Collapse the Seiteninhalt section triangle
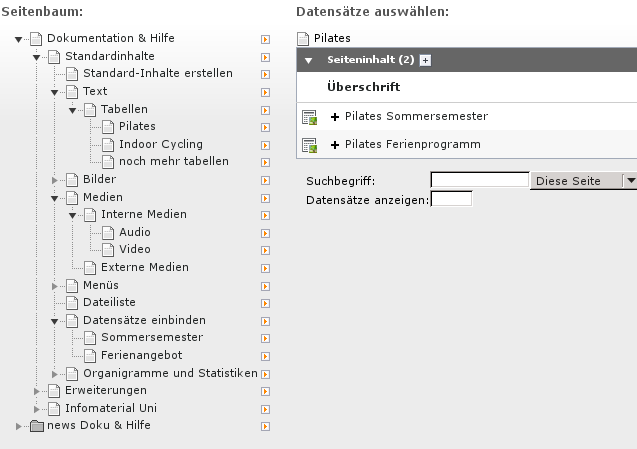 coord(309,61)
